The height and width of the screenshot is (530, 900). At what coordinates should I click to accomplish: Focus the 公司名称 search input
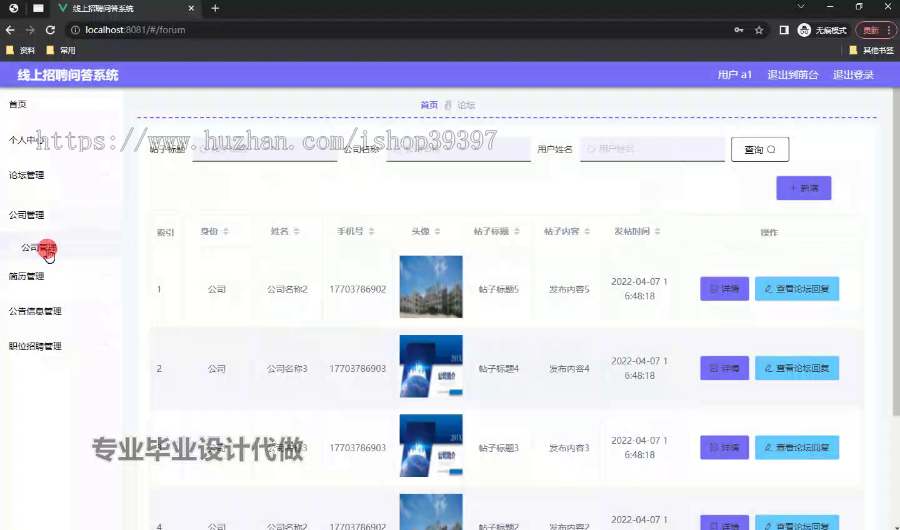click(x=458, y=149)
